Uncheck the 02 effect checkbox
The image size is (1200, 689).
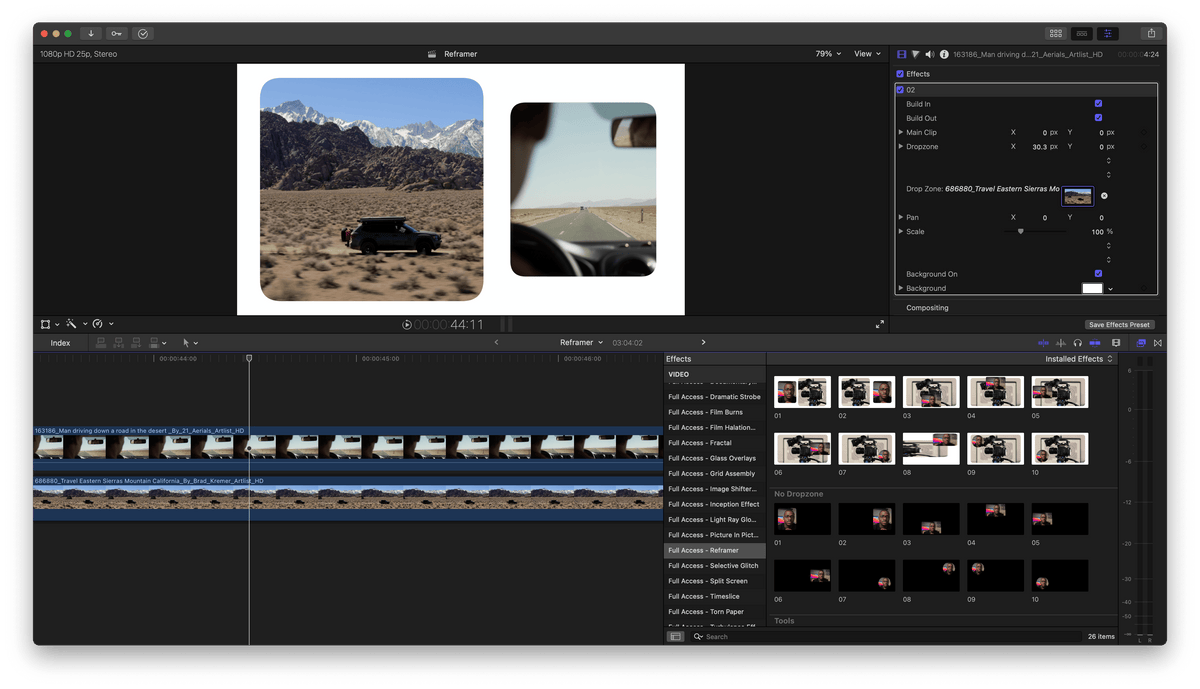[900, 90]
